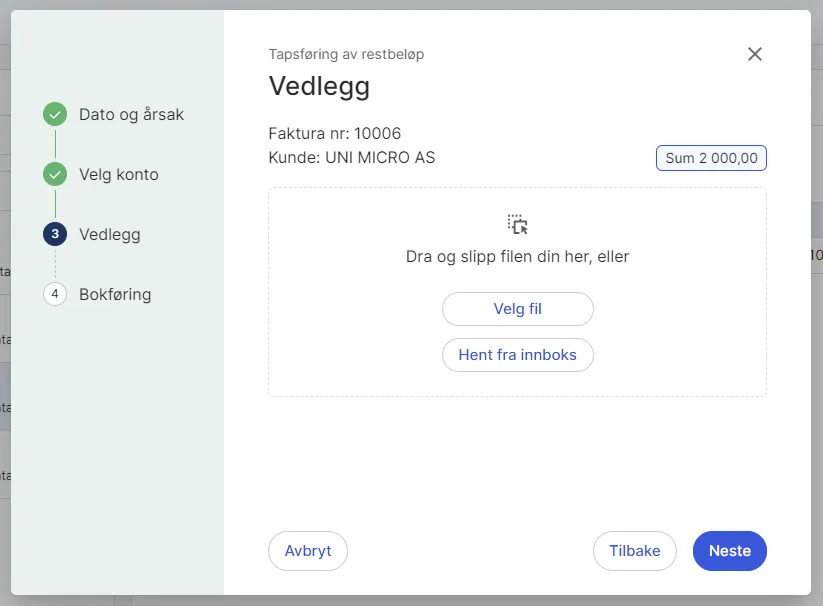Select the Vedlegg step label in sidebar
Screen dimensions: 823x606
(109, 234)
